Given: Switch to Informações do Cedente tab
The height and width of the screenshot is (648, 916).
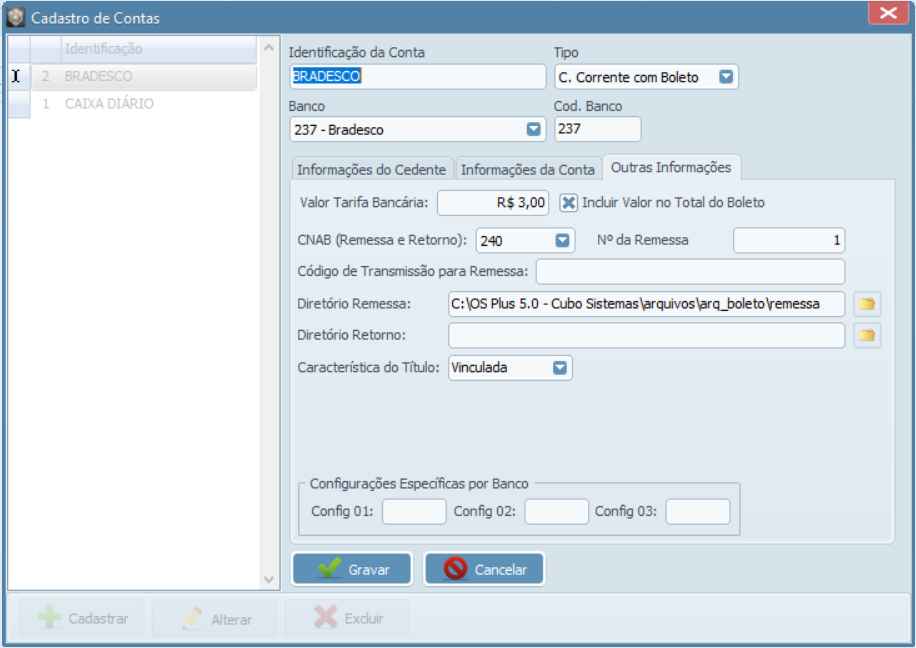Looking at the screenshot, I should (372, 169).
